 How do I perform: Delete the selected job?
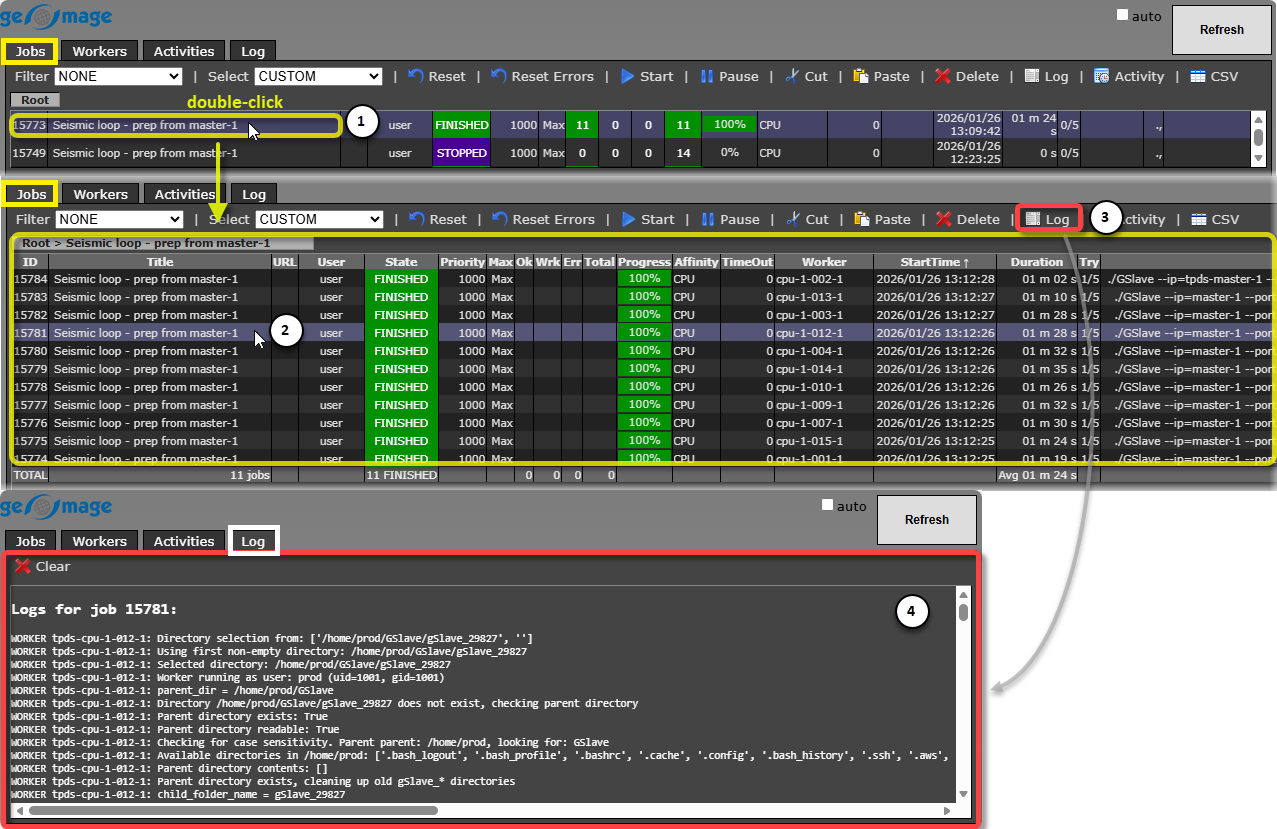coord(967,76)
